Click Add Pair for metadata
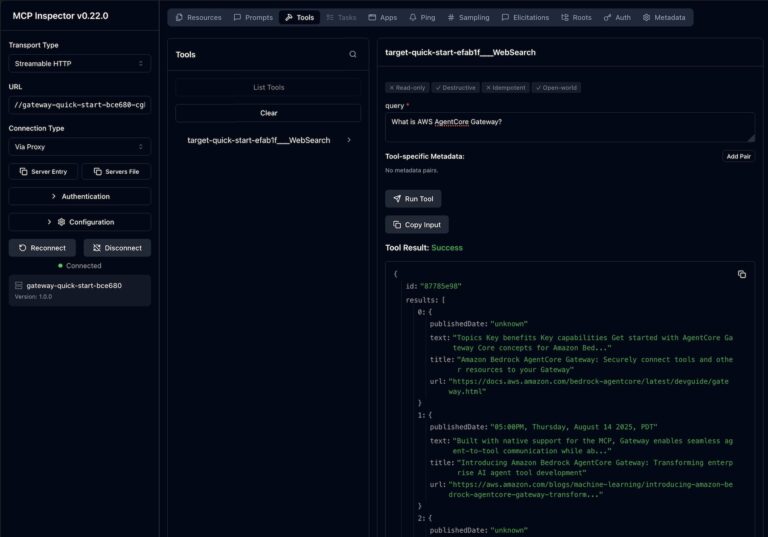 [739, 156]
